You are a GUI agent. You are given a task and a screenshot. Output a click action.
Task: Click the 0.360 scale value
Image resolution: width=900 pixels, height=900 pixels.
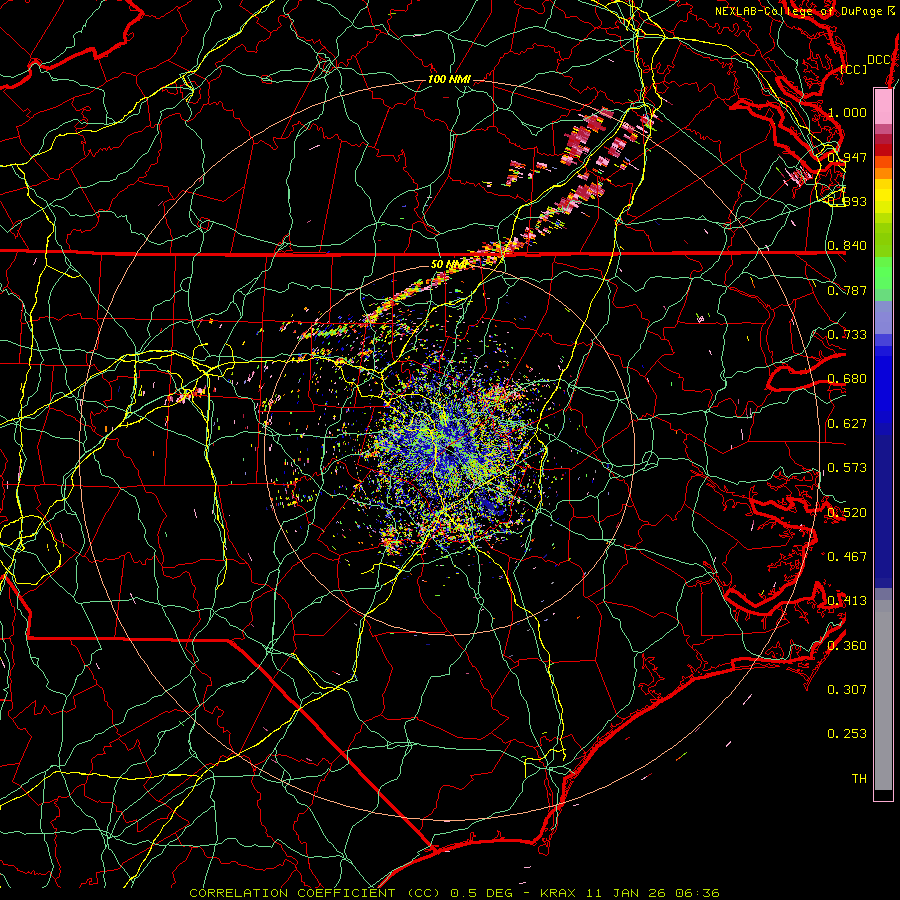847,646
